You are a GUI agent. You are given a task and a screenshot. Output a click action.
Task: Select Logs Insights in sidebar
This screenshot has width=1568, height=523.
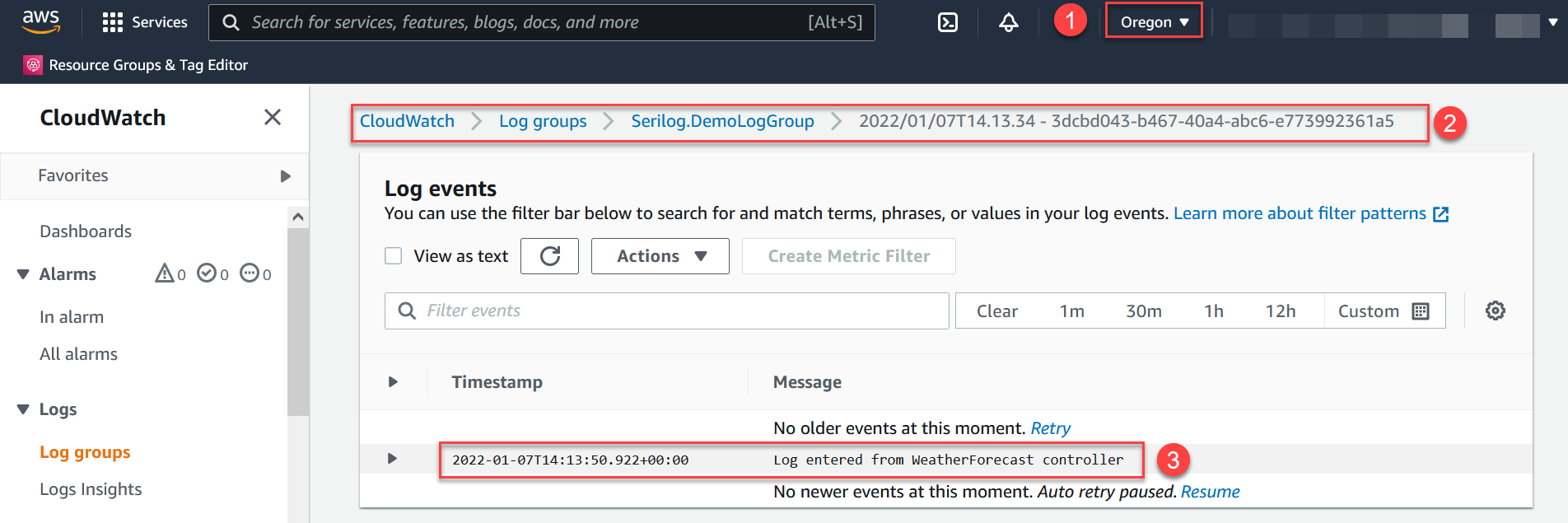tap(91, 489)
